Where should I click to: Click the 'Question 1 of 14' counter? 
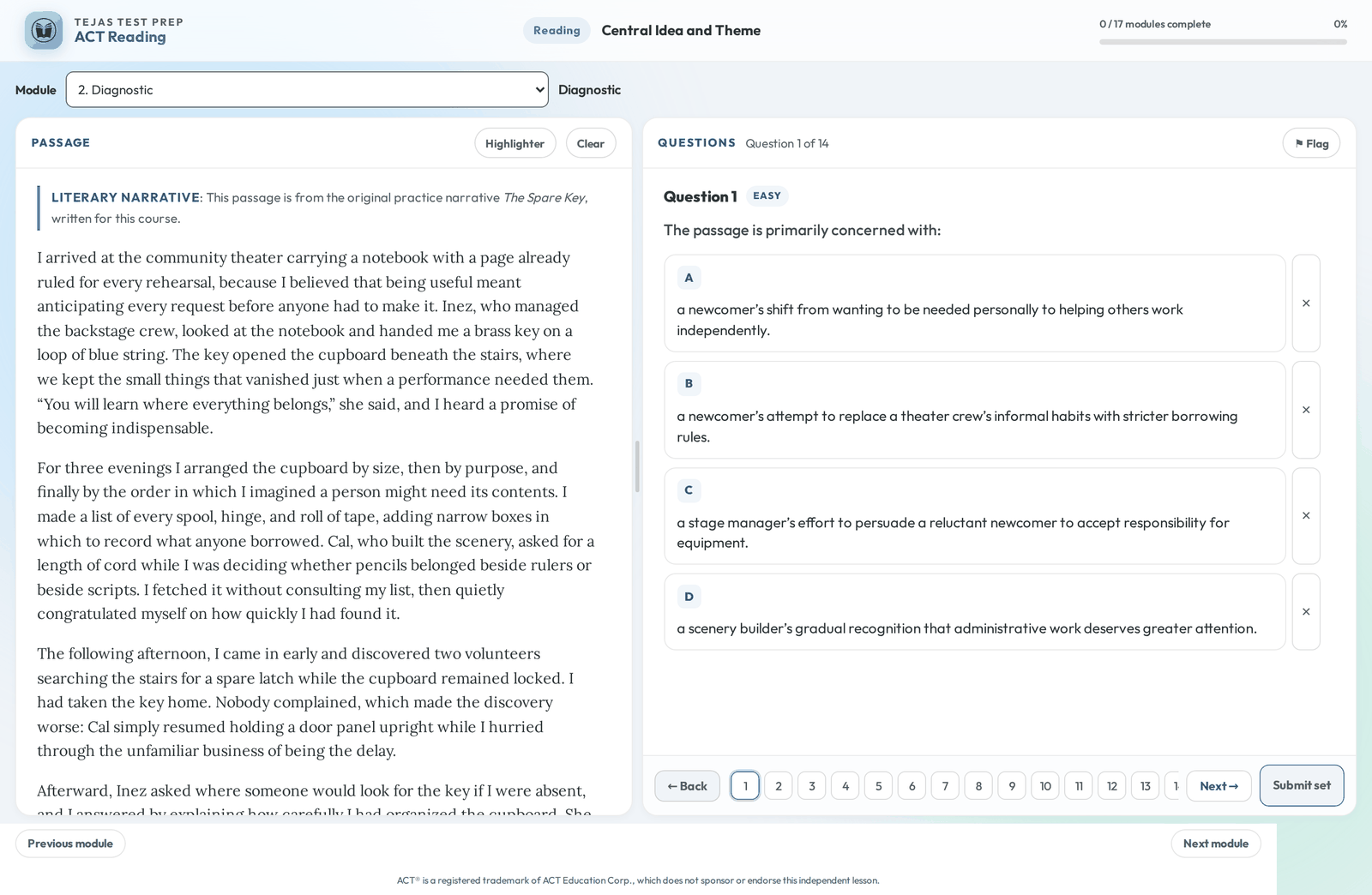coord(787,143)
